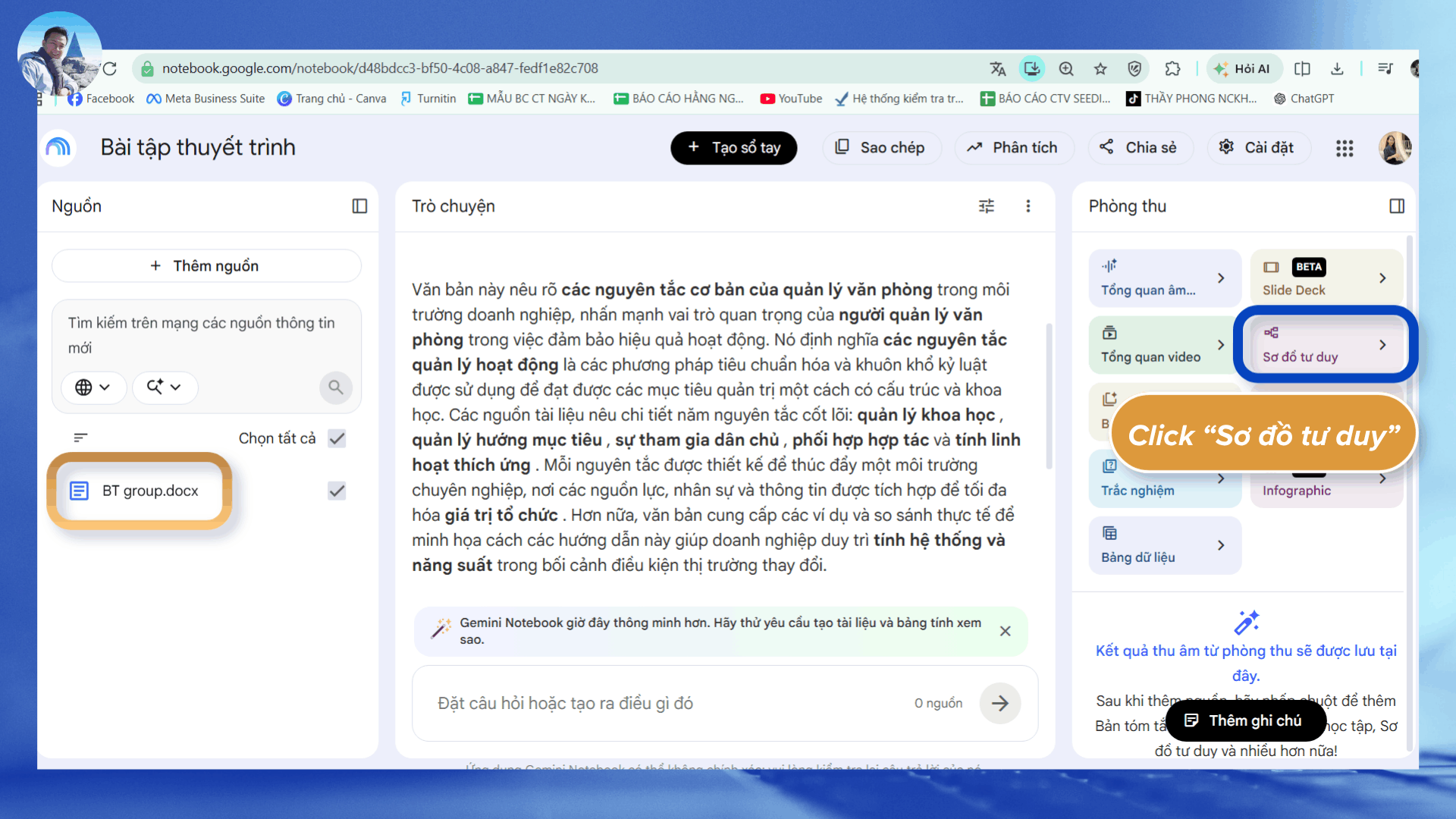
Task: Click the notebook title Bài tập thuyết trình
Action: point(198,147)
